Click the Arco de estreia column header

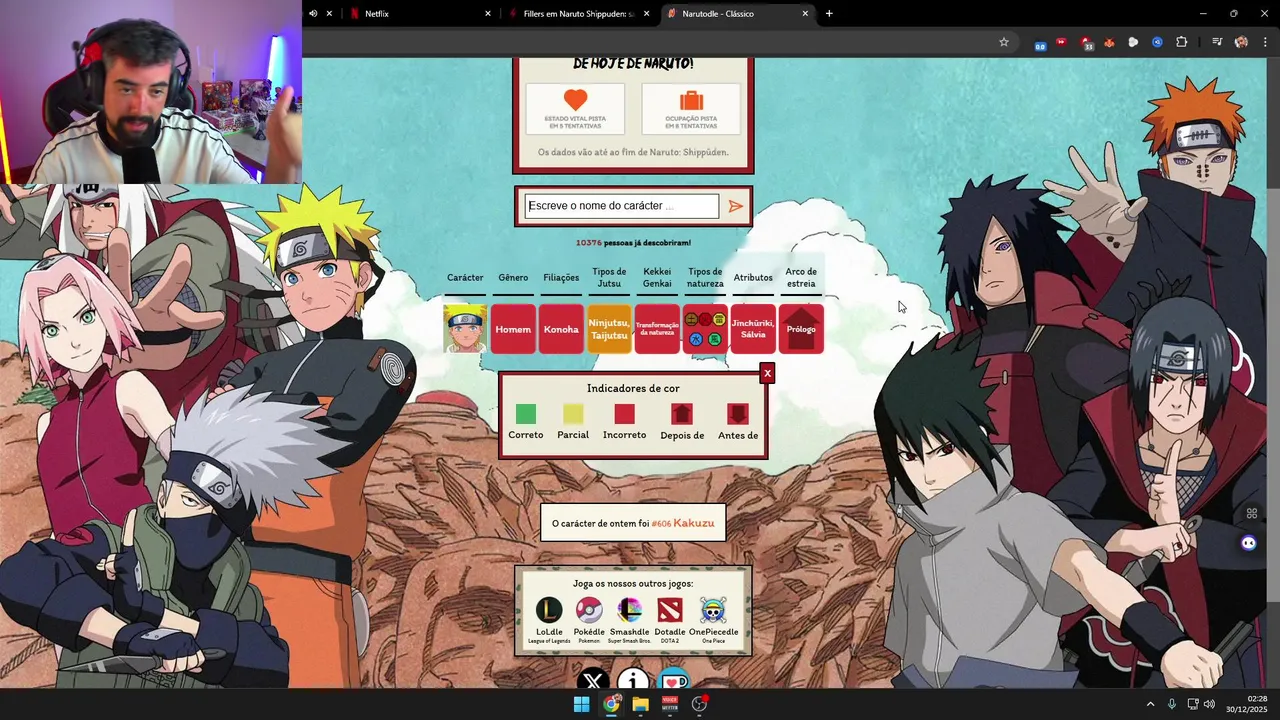801,278
